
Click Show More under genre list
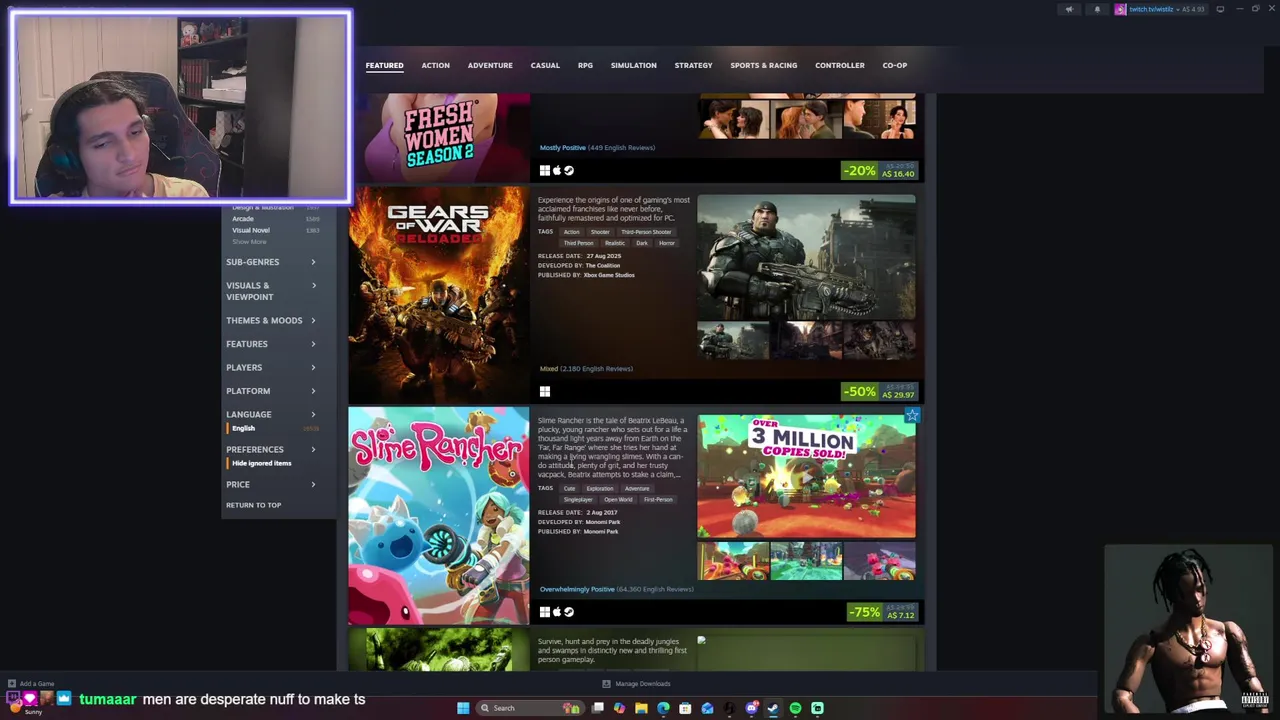(249, 242)
